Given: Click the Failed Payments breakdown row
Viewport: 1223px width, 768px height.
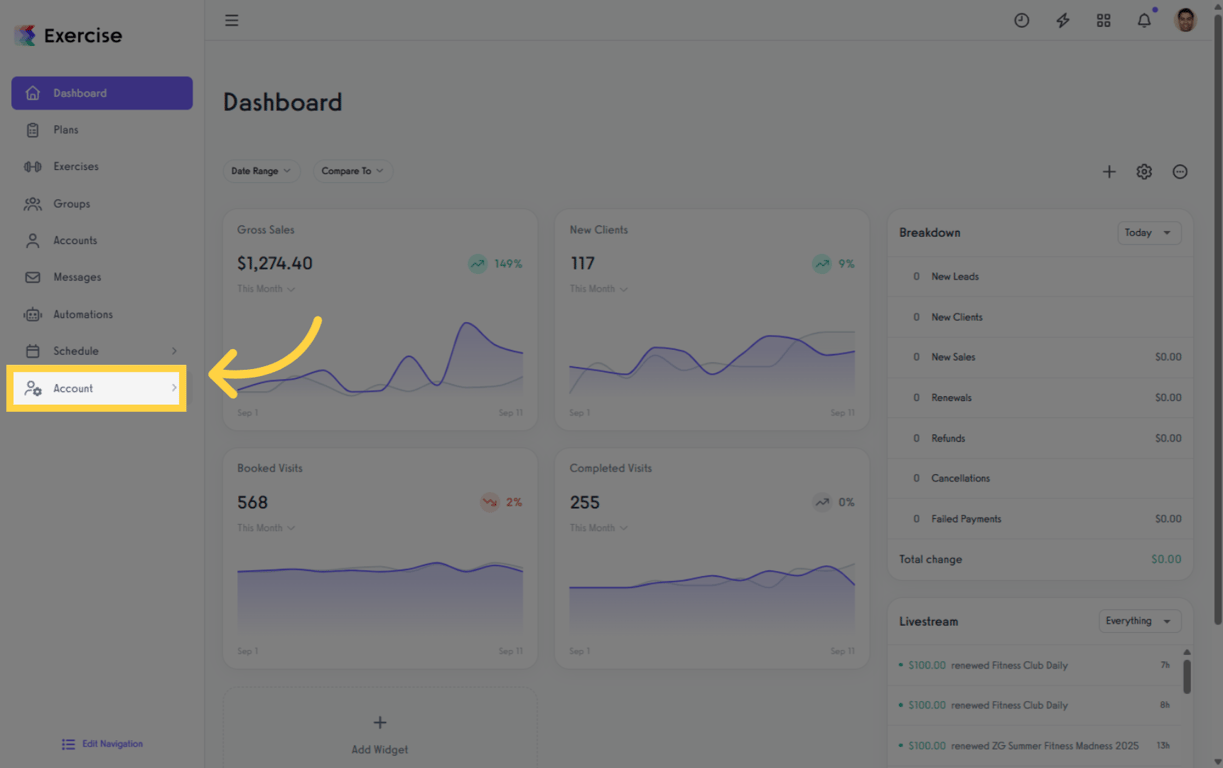Looking at the screenshot, I should click(1040, 519).
